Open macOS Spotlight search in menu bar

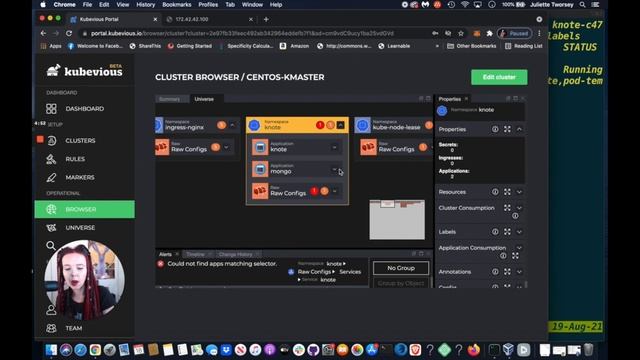pos(582,4)
